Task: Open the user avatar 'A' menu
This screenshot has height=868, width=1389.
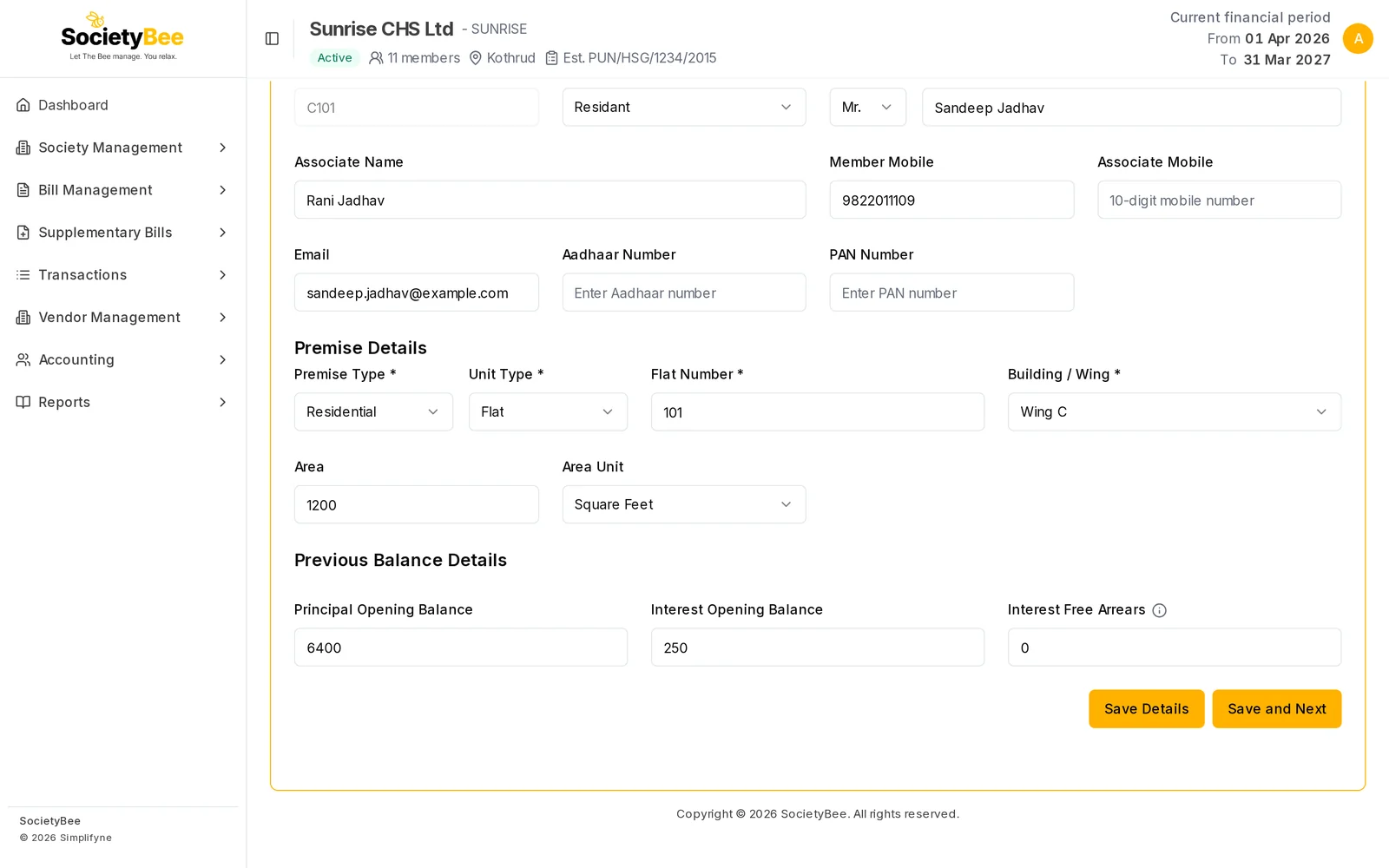Action: tap(1358, 38)
